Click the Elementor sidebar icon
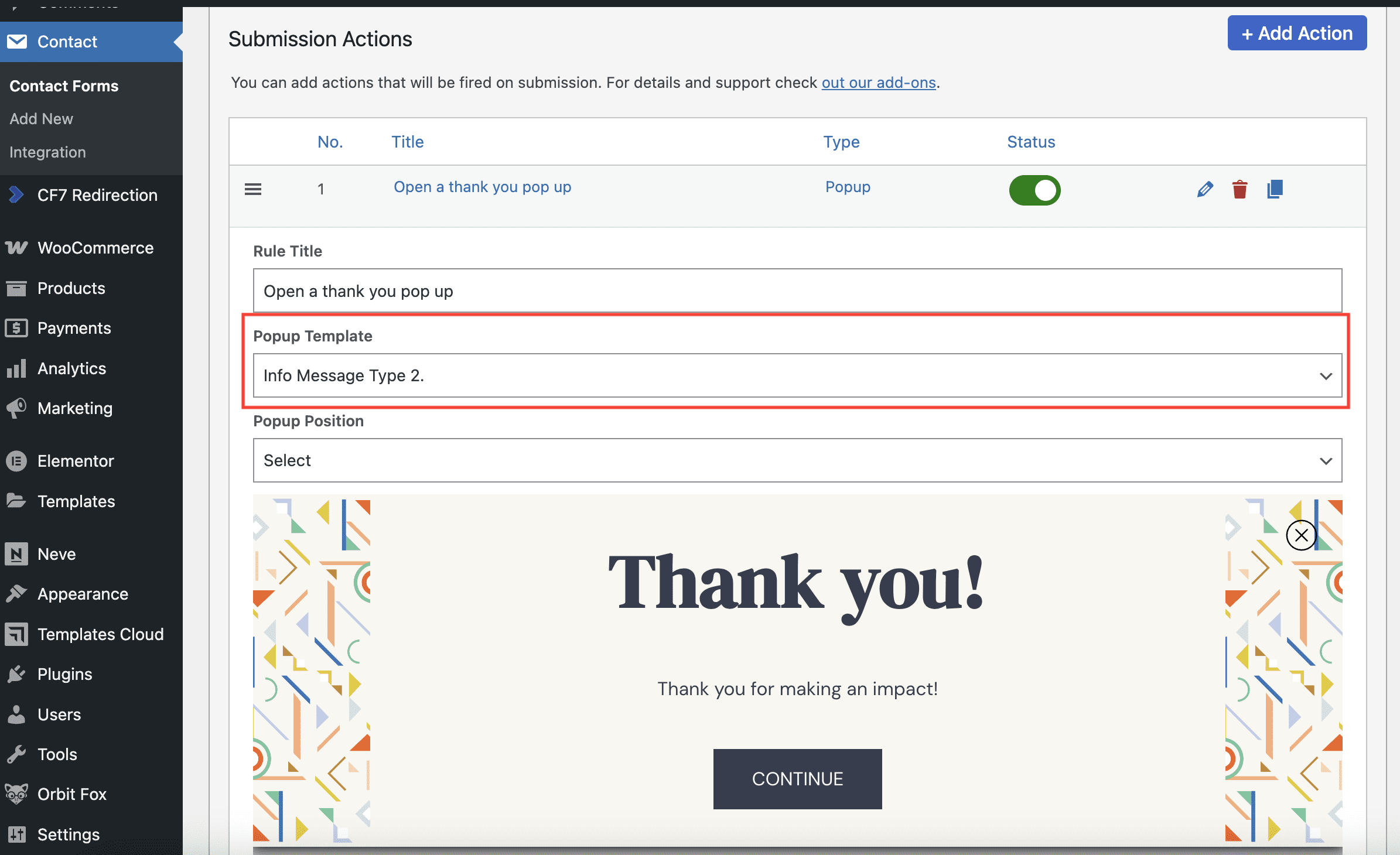 point(16,461)
